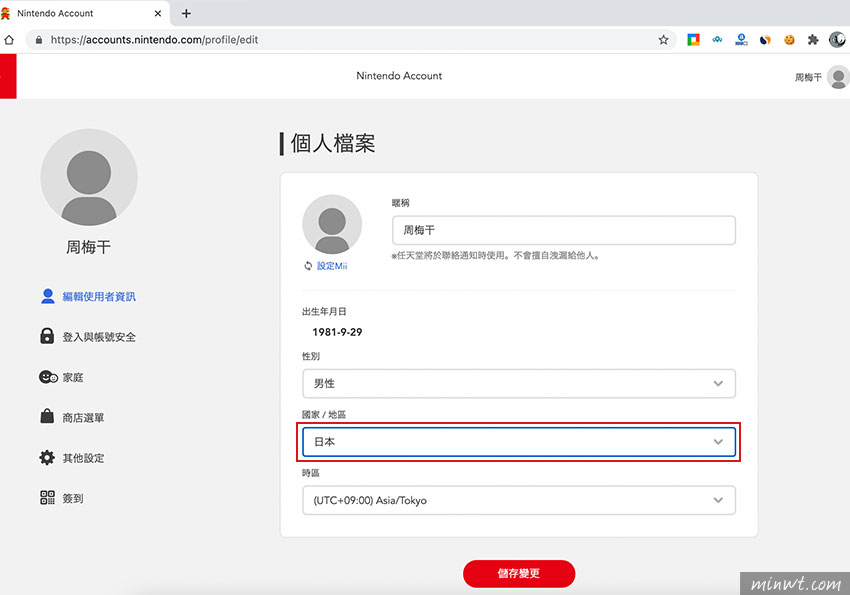Click the gear sidebar icon

coord(47,457)
